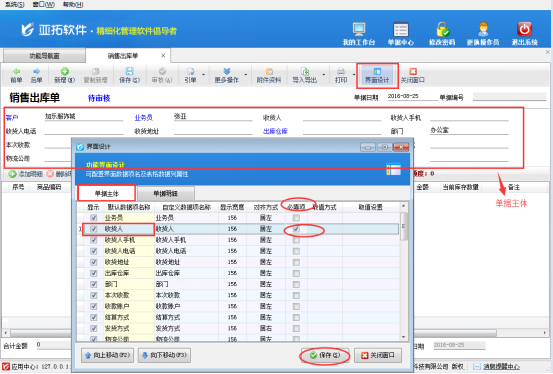Switch to the 功能导航图 tab
Screen dimensions: 553x374
(x=44, y=56)
